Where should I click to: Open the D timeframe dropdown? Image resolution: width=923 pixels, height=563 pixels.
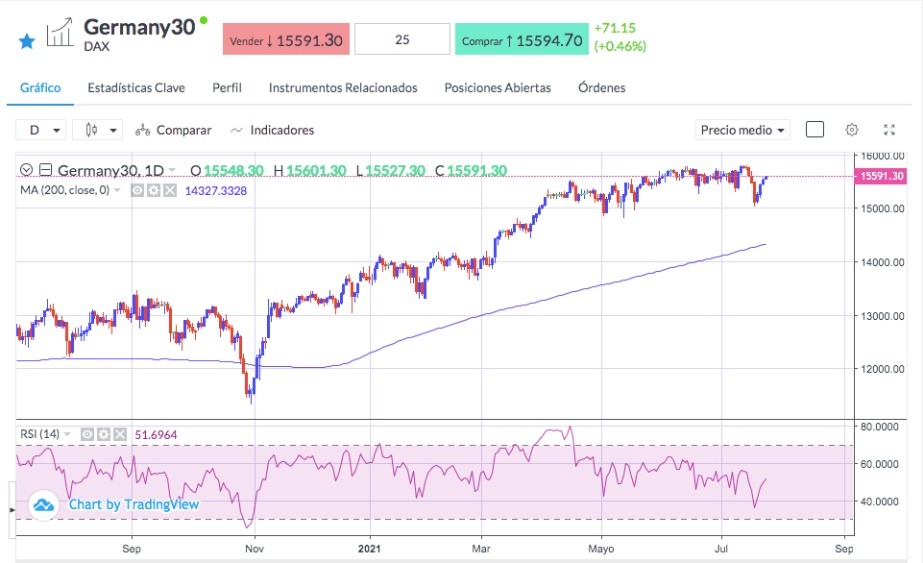click(40, 130)
